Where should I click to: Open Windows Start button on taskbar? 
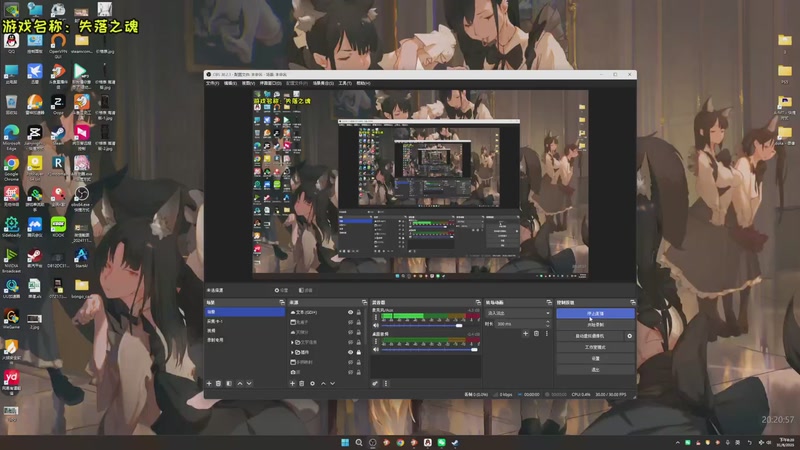pyautogui.click(x=345, y=442)
